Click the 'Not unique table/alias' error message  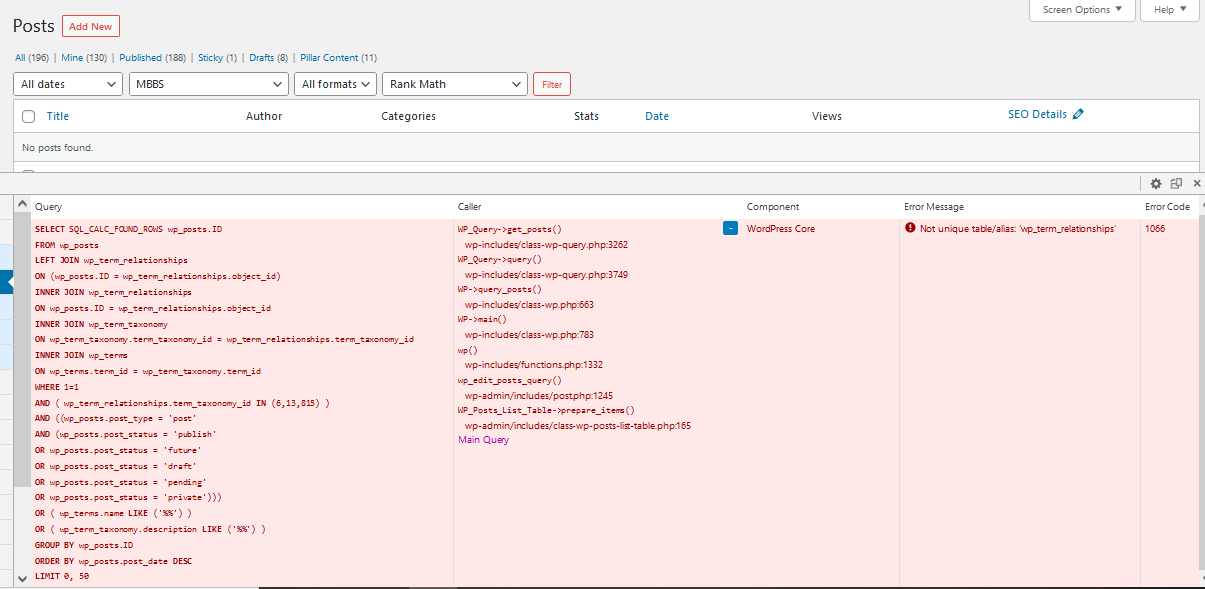pyautogui.click(x=1018, y=229)
